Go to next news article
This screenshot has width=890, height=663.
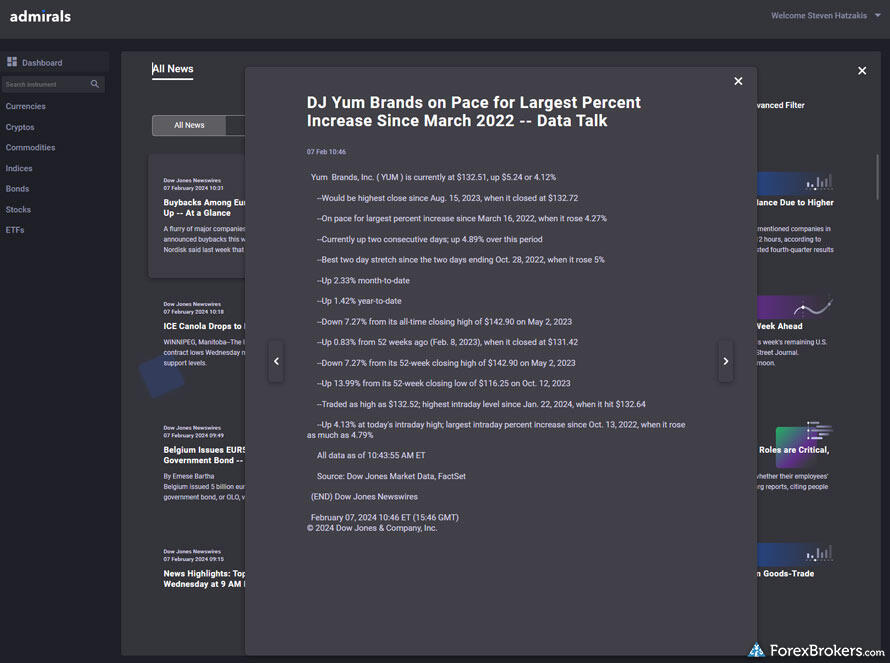tap(725, 361)
